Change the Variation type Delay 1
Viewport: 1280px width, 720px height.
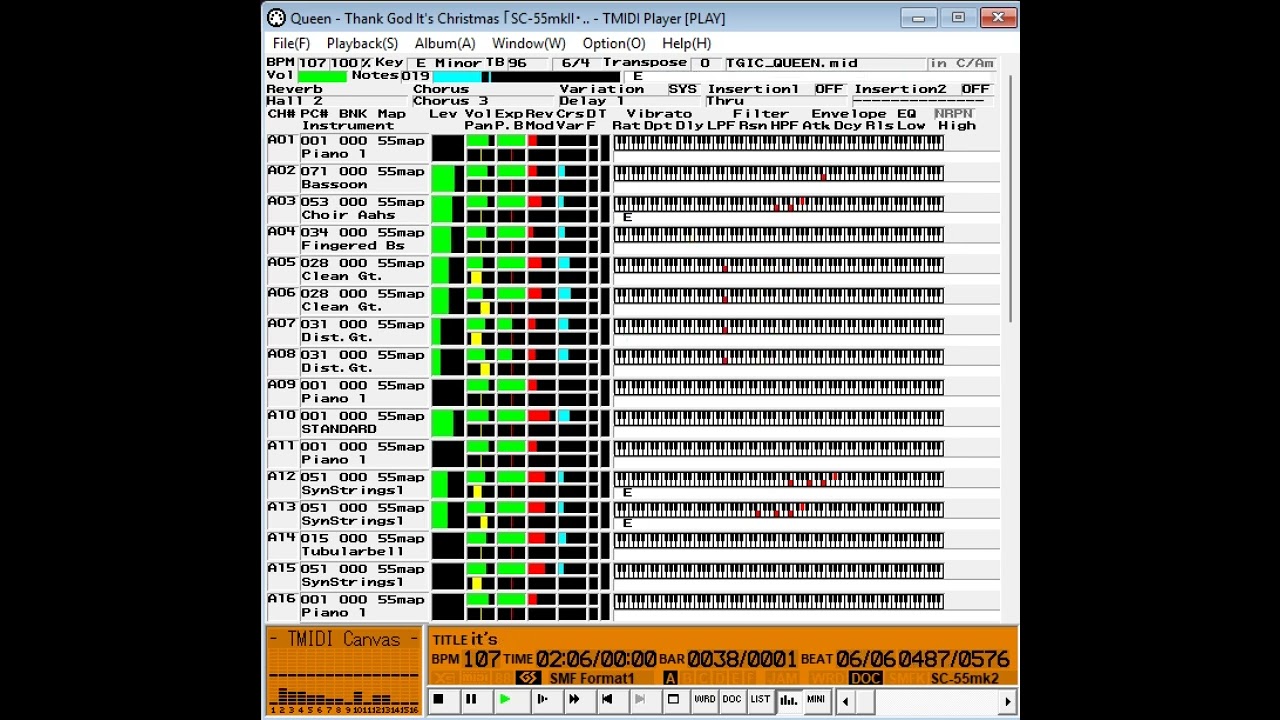[630, 101]
